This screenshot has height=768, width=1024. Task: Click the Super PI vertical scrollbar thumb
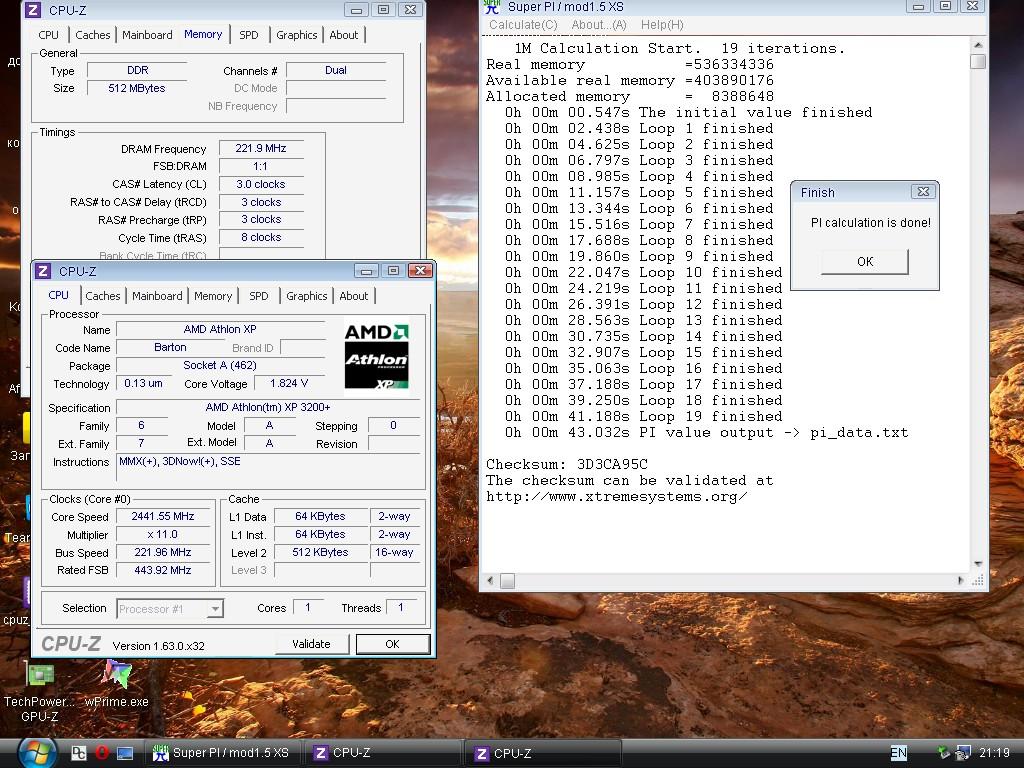point(978,61)
